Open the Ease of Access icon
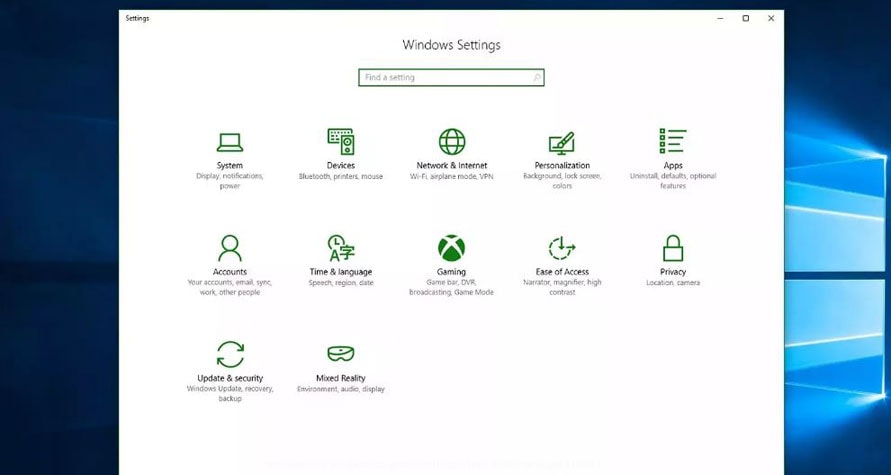The height and width of the screenshot is (475, 891). [x=562, y=248]
